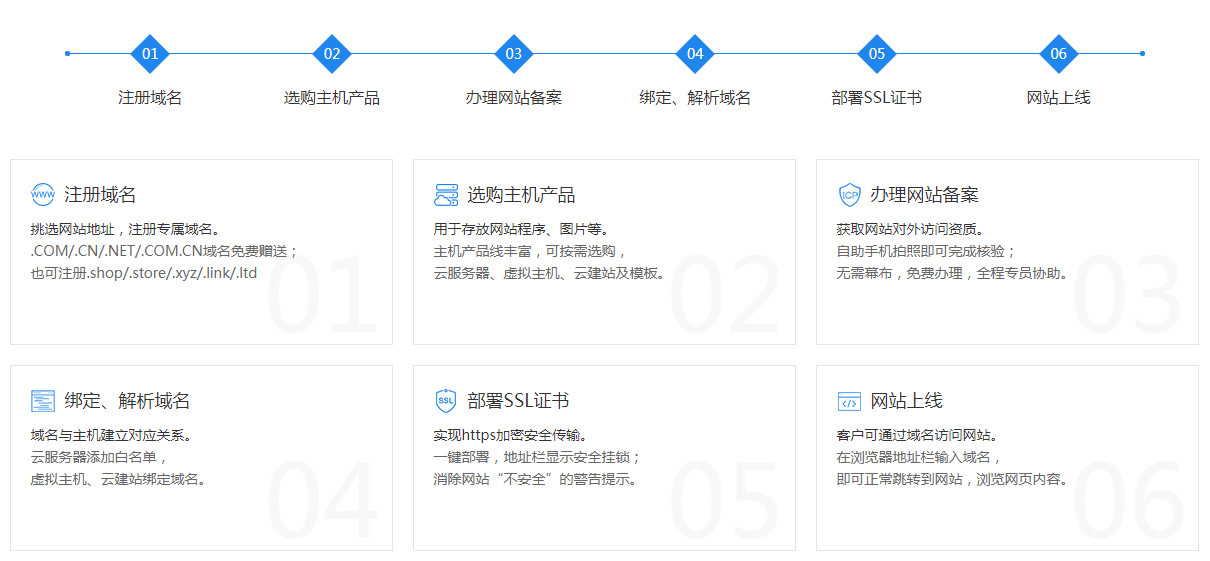Viewport: 1210px width, 561px height.
Task: Select step 06 diamond marker
Action: (x=1059, y=54)
